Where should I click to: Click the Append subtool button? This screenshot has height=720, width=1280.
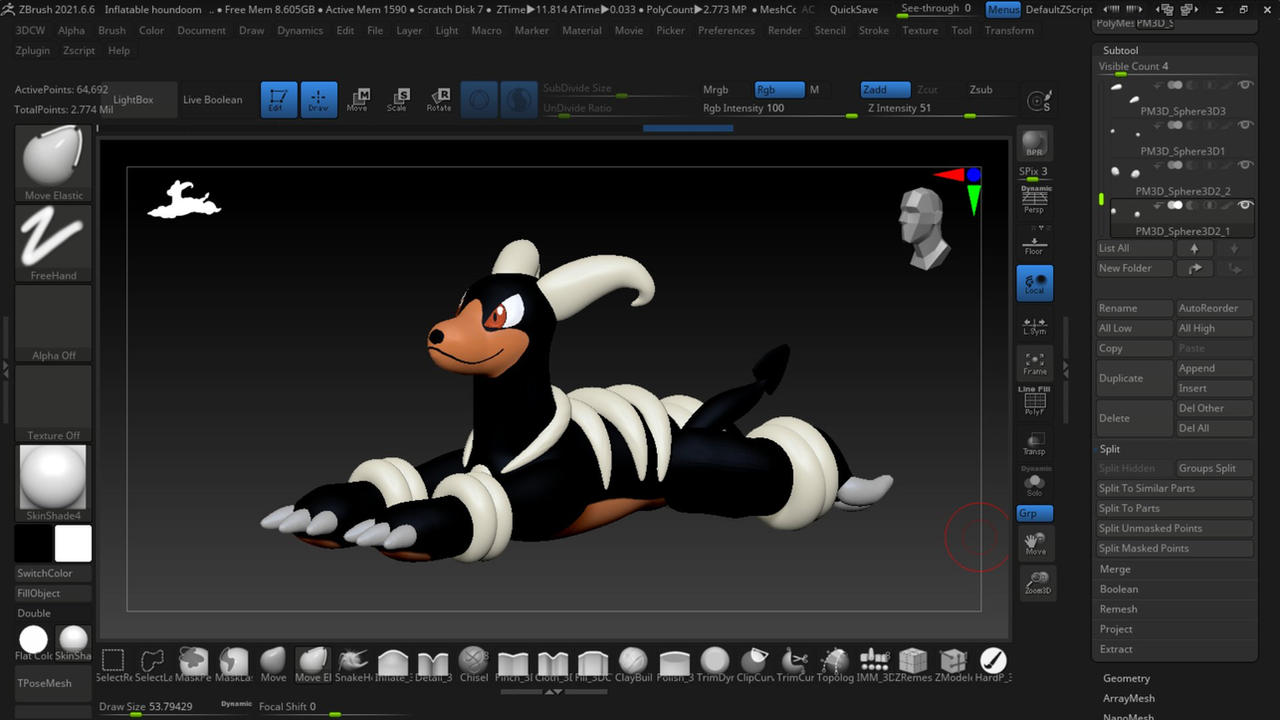point(1214,368)
